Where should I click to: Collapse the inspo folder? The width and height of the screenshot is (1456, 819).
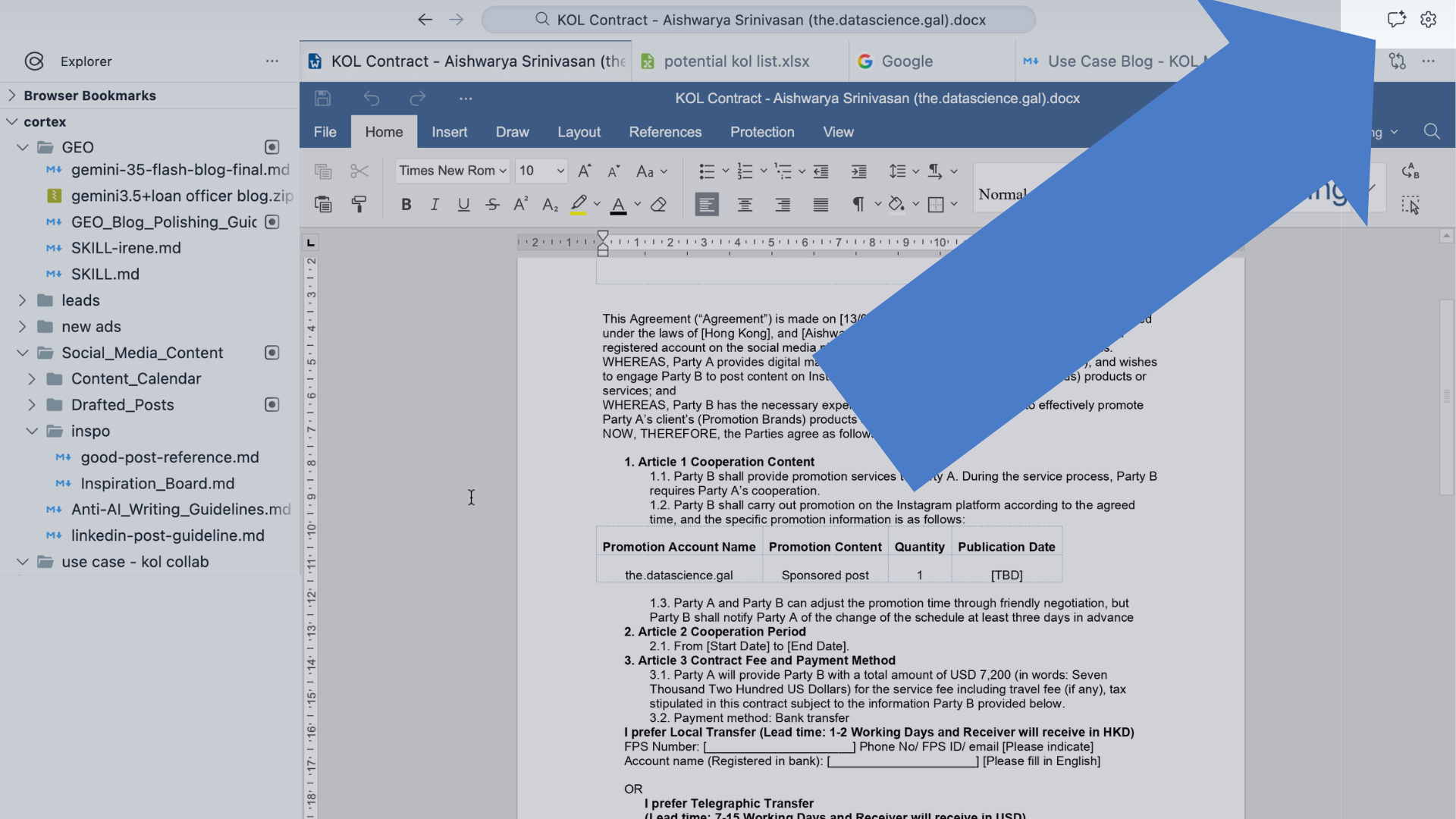(x=32, y=431)
